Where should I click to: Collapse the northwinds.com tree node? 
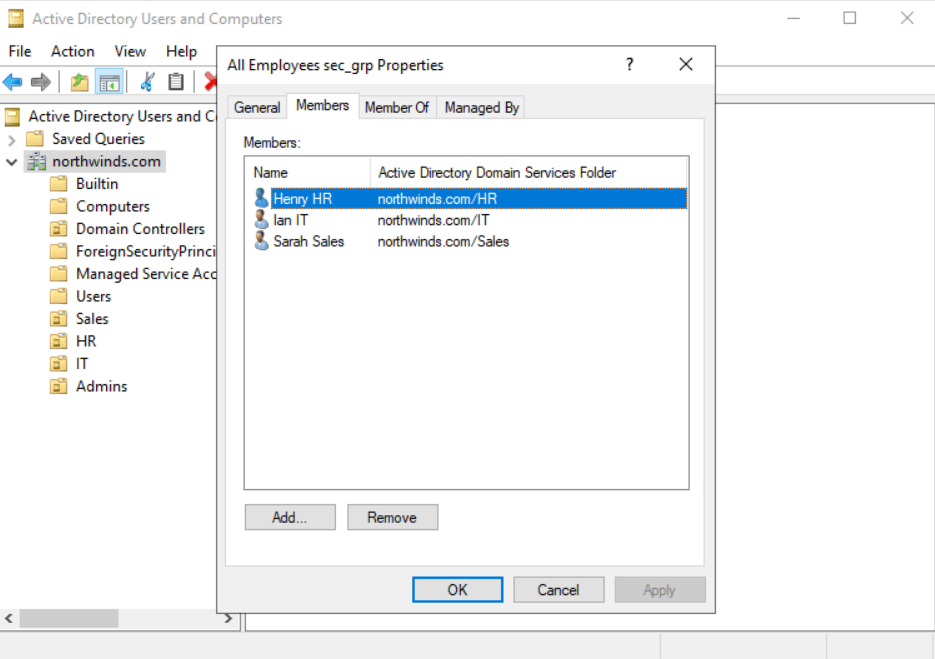(12, 161)
